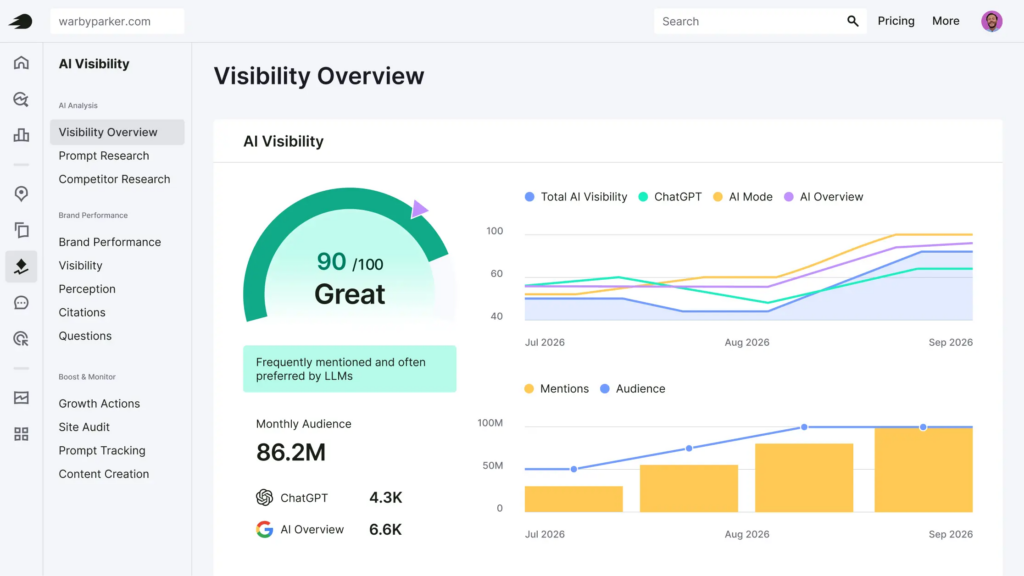
Task: Open the More menu in the header
Action: 945,21
